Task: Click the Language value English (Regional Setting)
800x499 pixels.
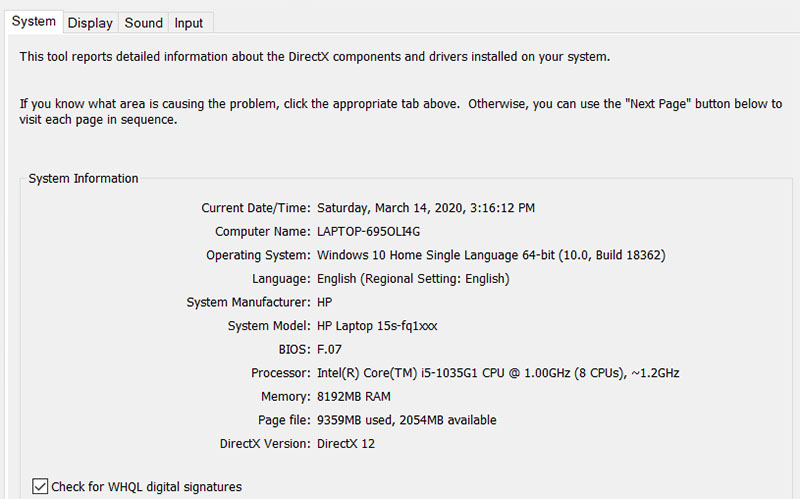Action: [413, 279]
